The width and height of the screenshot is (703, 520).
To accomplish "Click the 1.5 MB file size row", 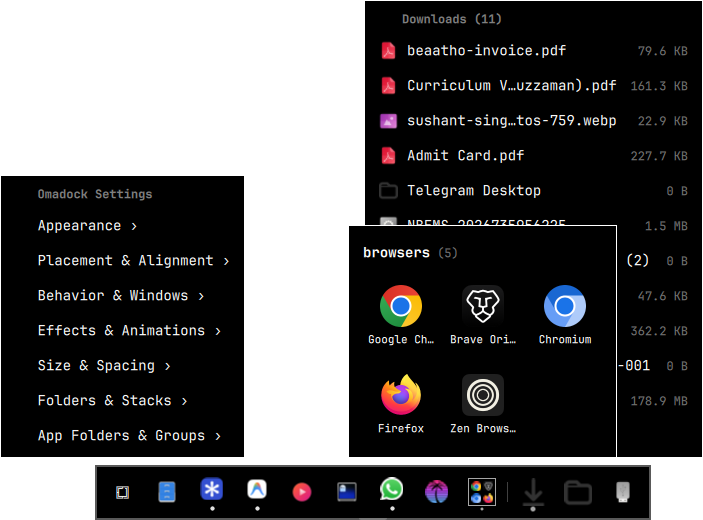I will click(x=666, y=226).
